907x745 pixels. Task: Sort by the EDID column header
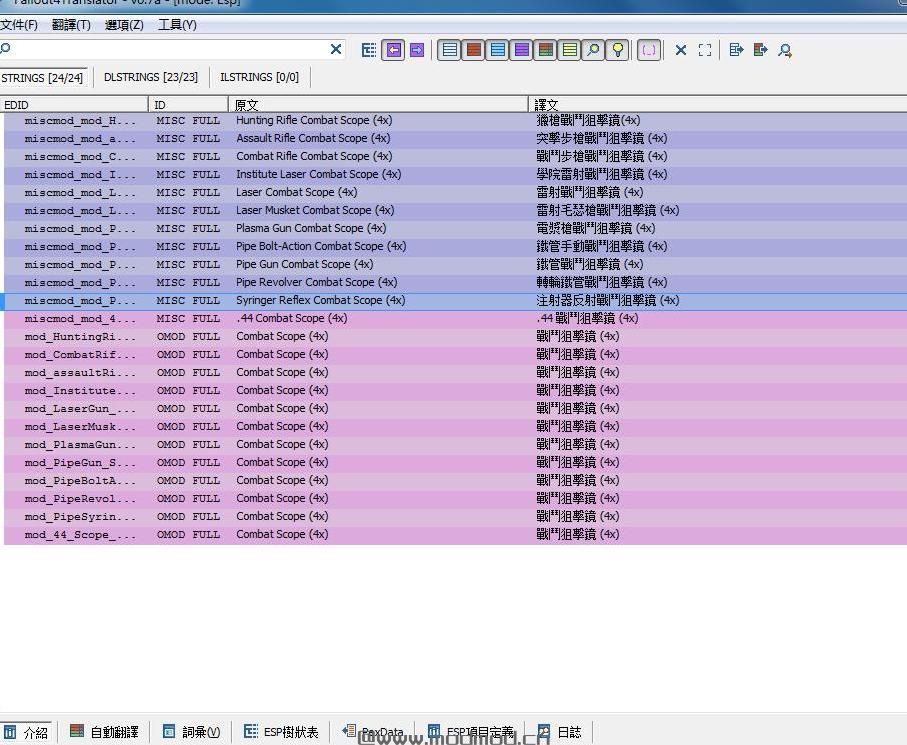pyautogui.click(x=74, y=105)
